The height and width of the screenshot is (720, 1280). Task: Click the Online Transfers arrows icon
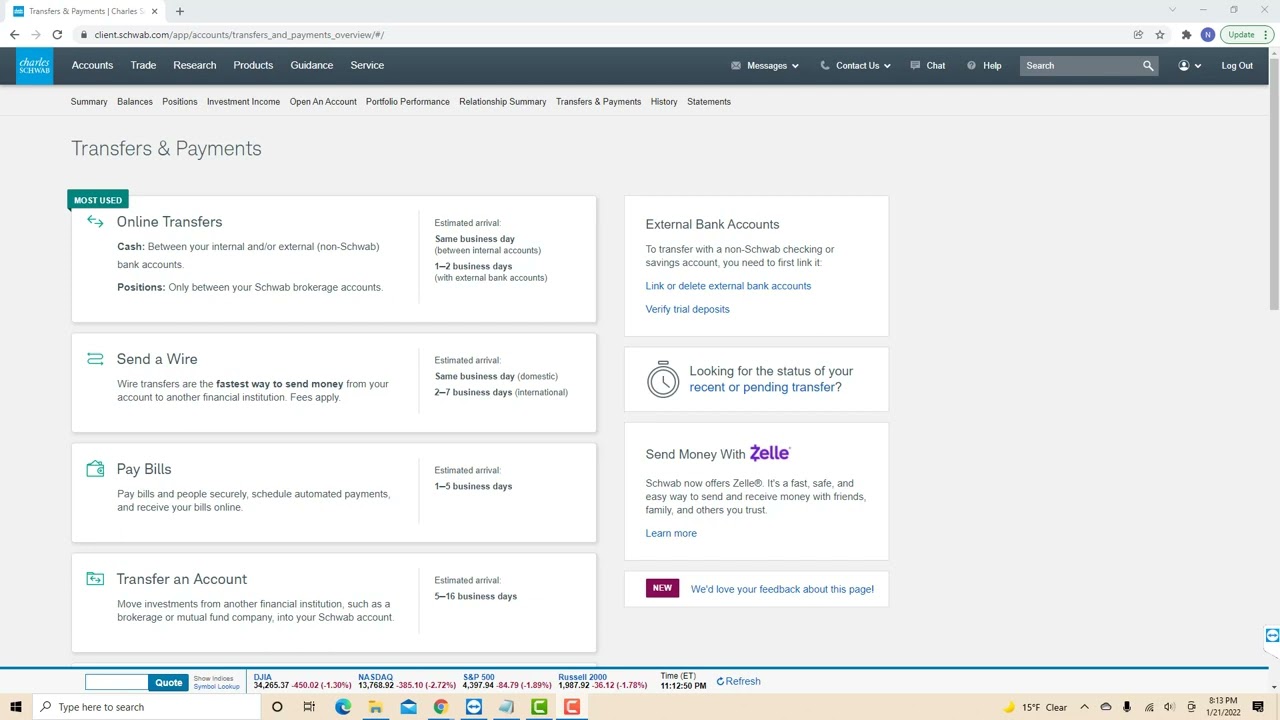pyautogui.click(x=95, y=222)
